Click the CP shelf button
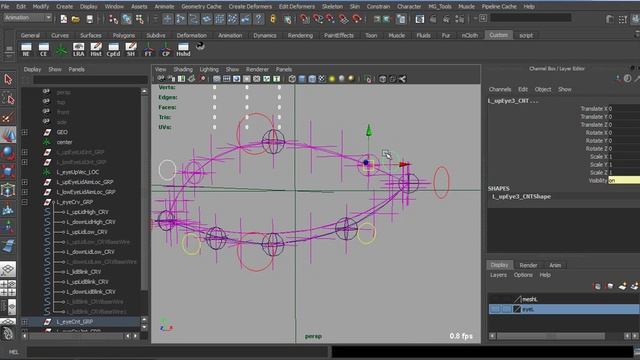The height and width of the screenshot is (360, 640). click(165, 49)
